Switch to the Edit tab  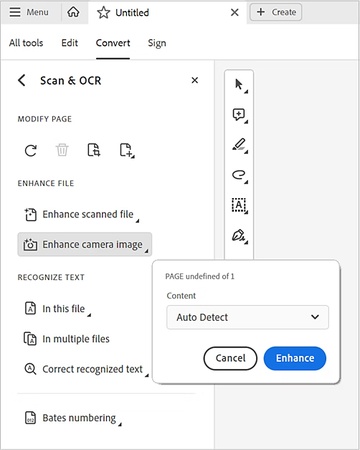(x=70, y=43)
